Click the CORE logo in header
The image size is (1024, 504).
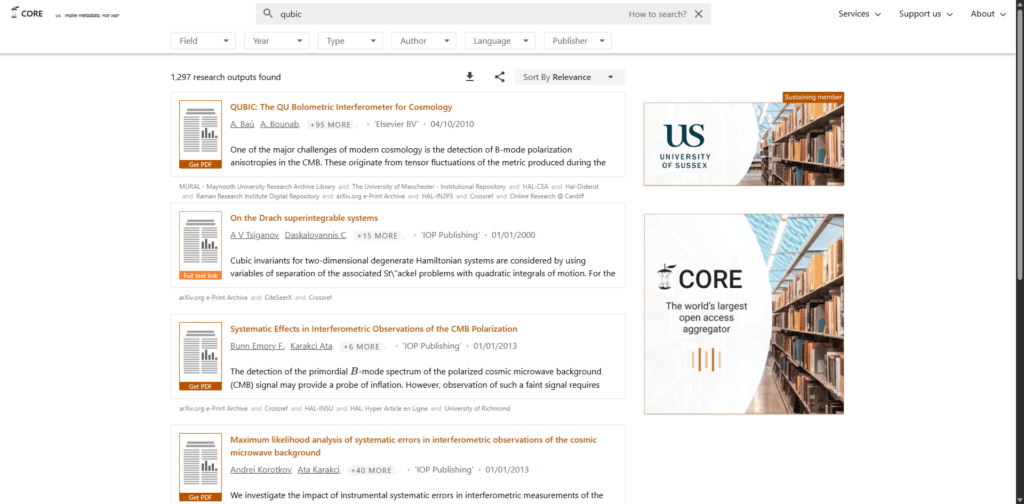[x=27, y=13]
